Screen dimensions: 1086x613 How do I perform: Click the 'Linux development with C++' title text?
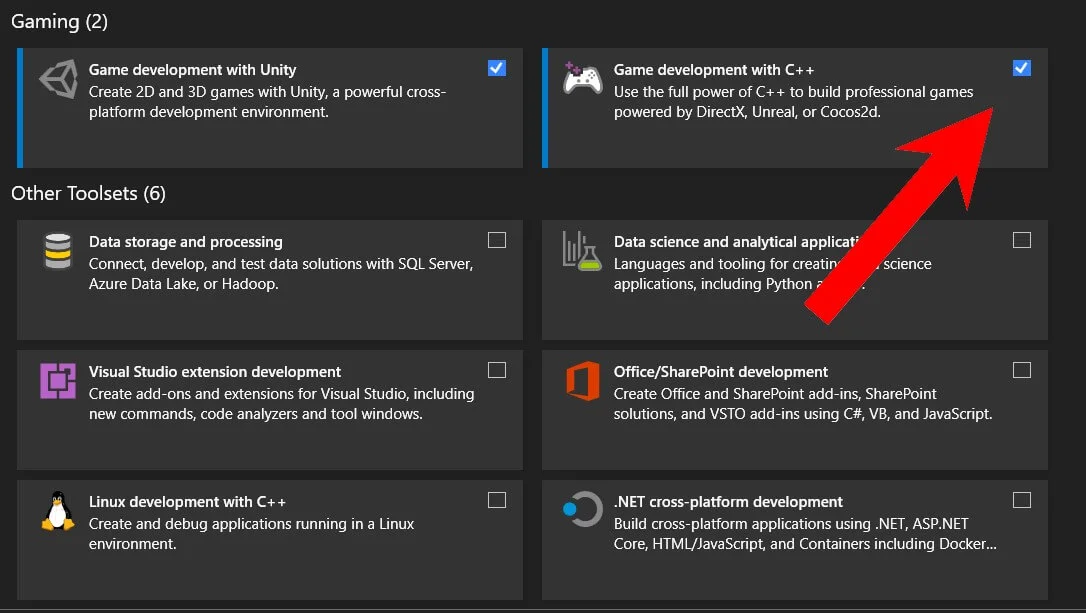tap(187, 502)
